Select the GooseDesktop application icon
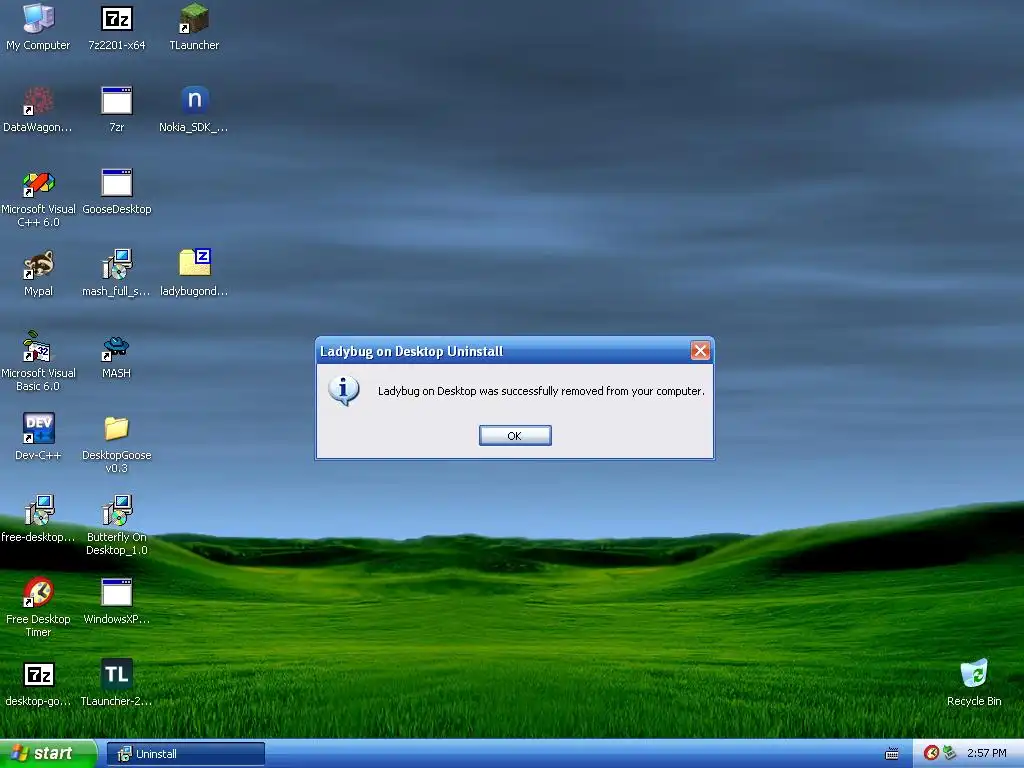 (x=117, y=183)
